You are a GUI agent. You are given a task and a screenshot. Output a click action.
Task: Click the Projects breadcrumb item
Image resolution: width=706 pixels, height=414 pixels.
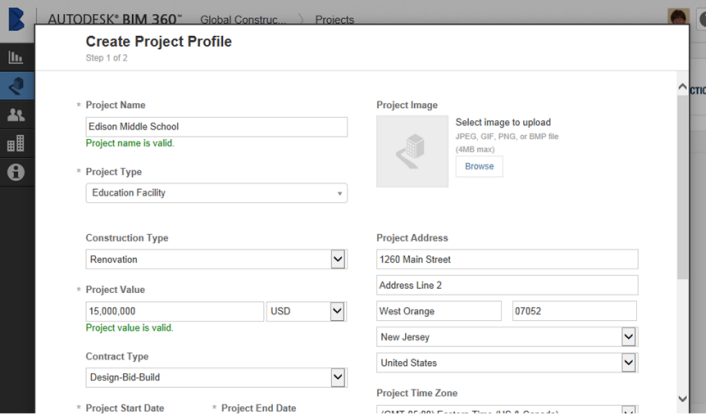[x=334, y=20]
